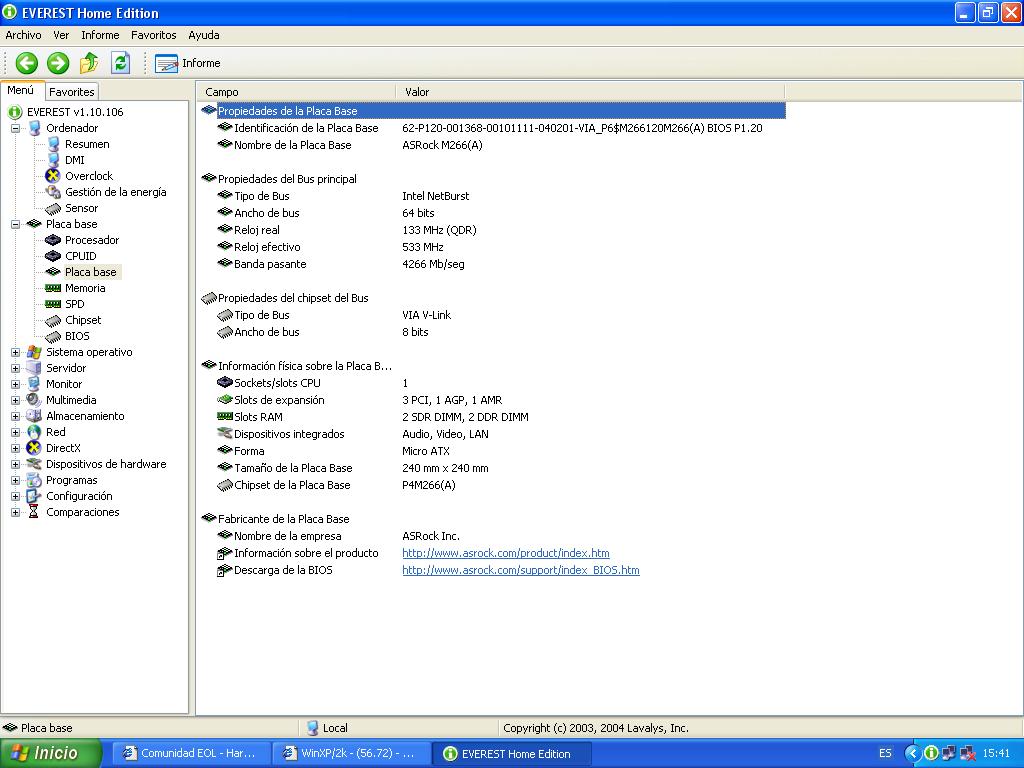1024x768 pixels.
Task: Open the Informe report toolbar button
Action: click(x=188, y=63)
